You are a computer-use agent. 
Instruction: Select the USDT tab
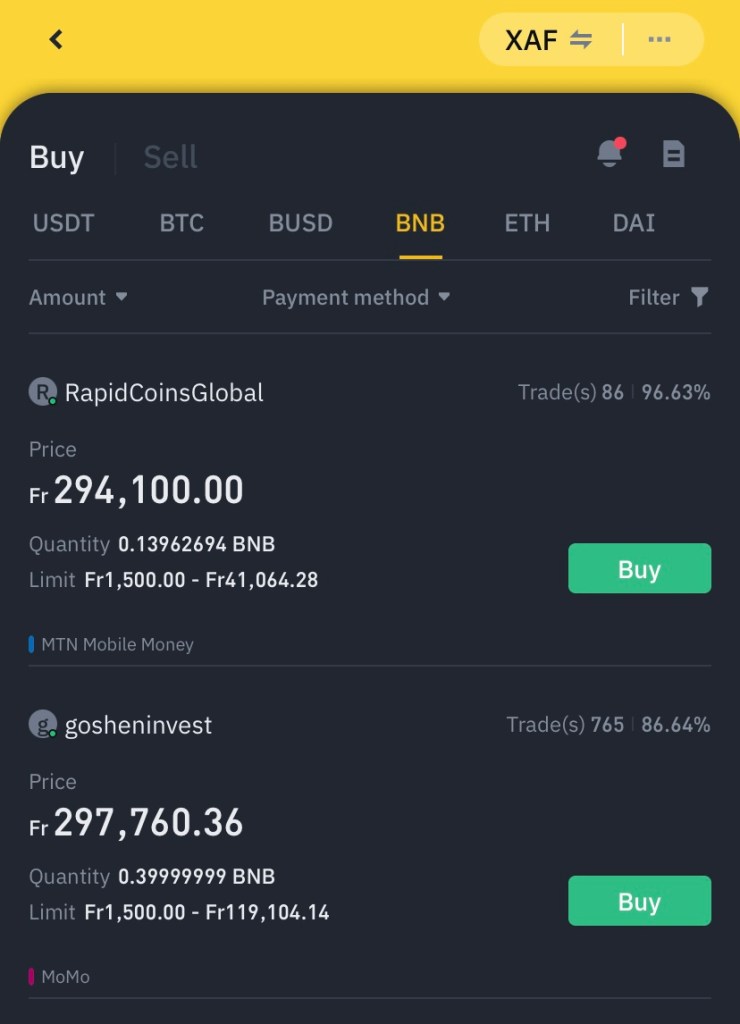(64, 223)
